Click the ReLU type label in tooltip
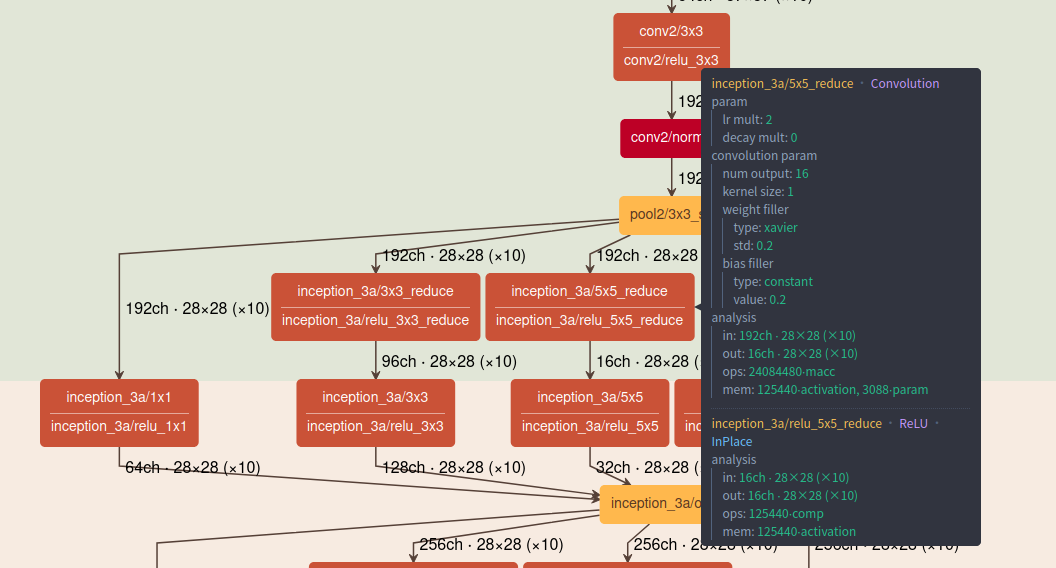The height and width of the screenshot is (568, 1056). [x=913, y=424]
